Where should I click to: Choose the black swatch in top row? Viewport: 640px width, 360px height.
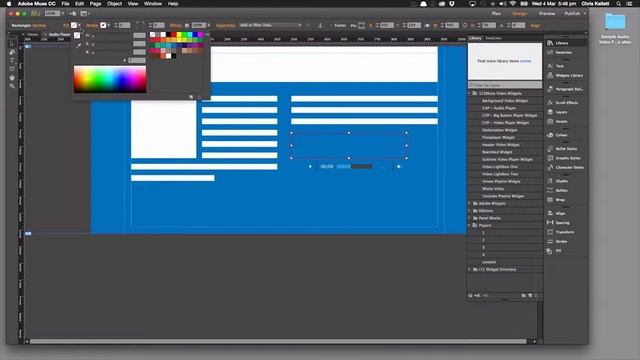point(169,35)
